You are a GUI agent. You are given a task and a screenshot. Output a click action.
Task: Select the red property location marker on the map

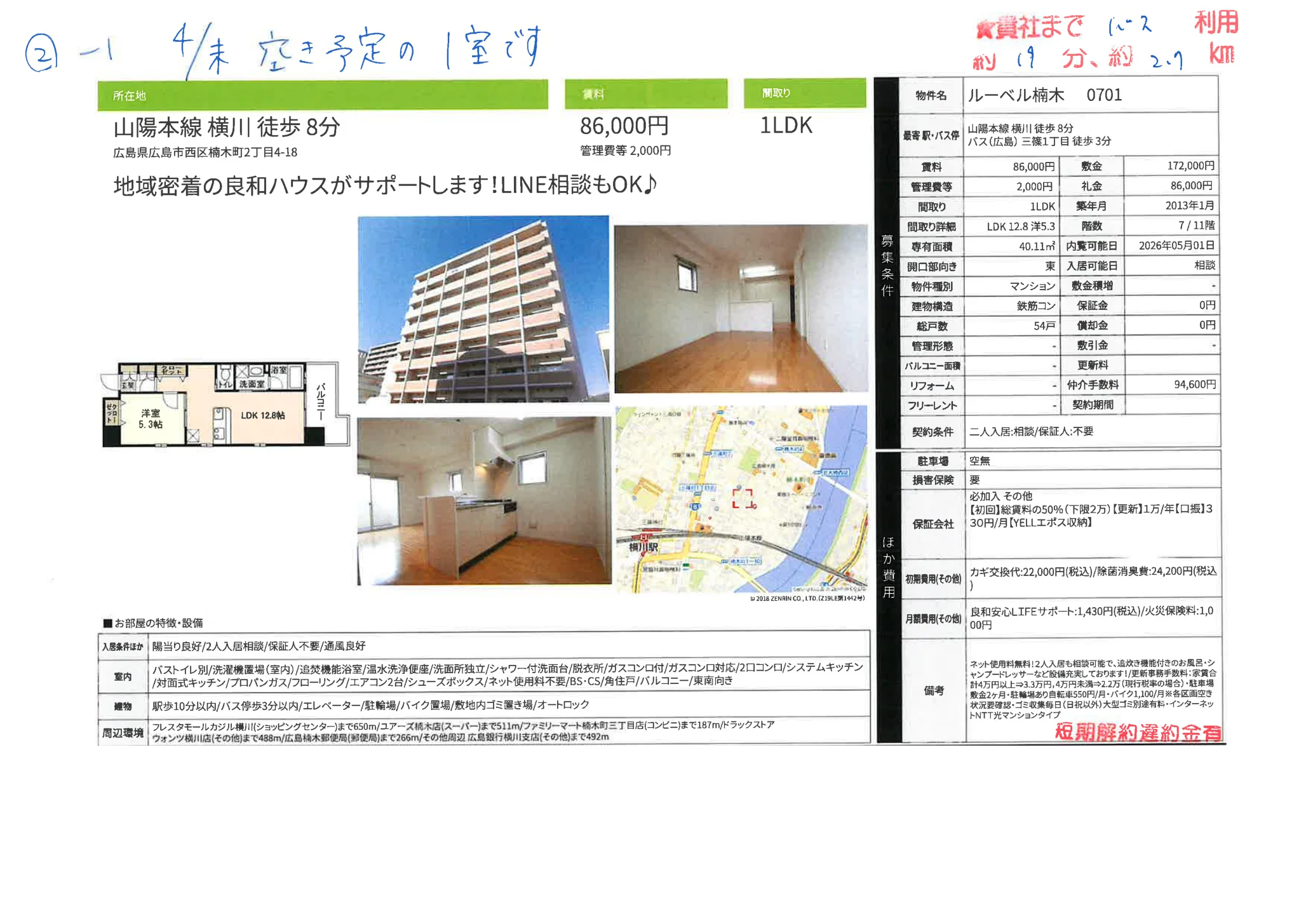click(x=743, y=499)
